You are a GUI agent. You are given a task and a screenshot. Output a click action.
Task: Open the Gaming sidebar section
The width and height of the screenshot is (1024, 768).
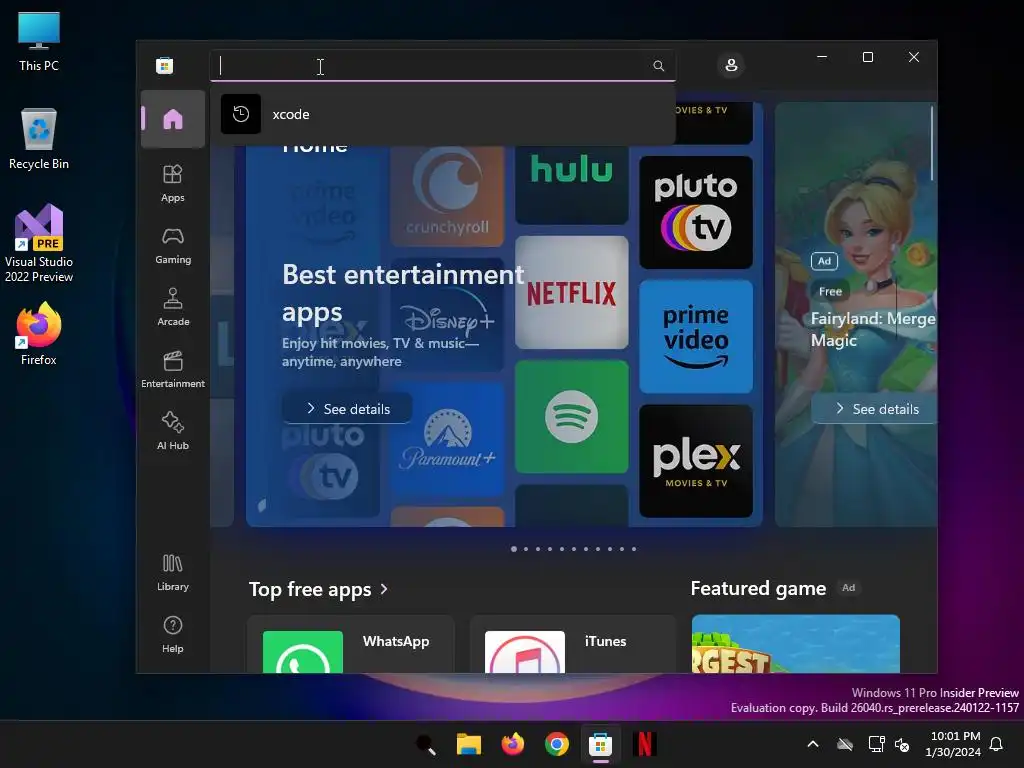172,245
